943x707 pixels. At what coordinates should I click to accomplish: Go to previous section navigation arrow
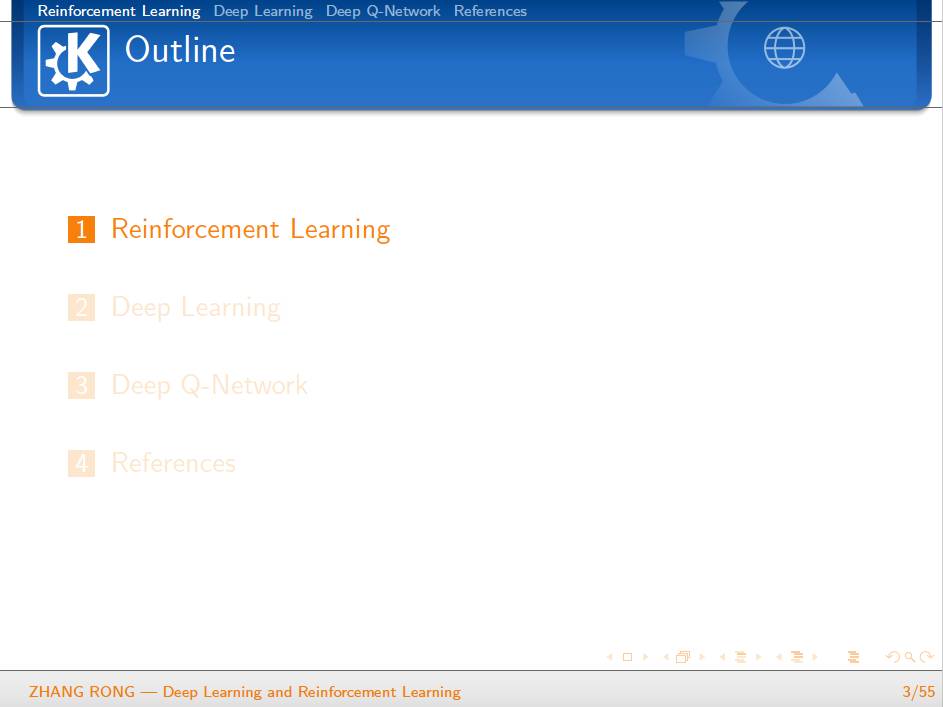[779, 657]
